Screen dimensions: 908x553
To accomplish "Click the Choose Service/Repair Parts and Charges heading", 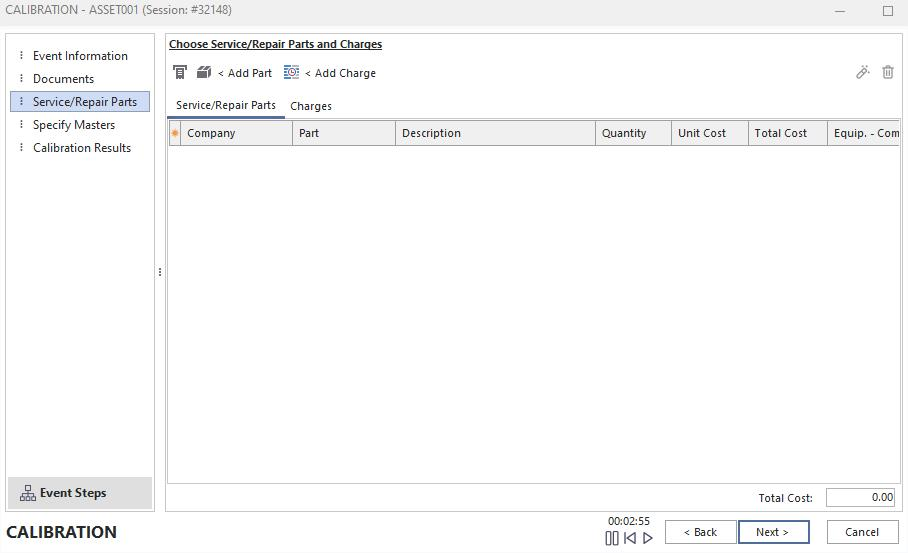I will coord(275,44).
